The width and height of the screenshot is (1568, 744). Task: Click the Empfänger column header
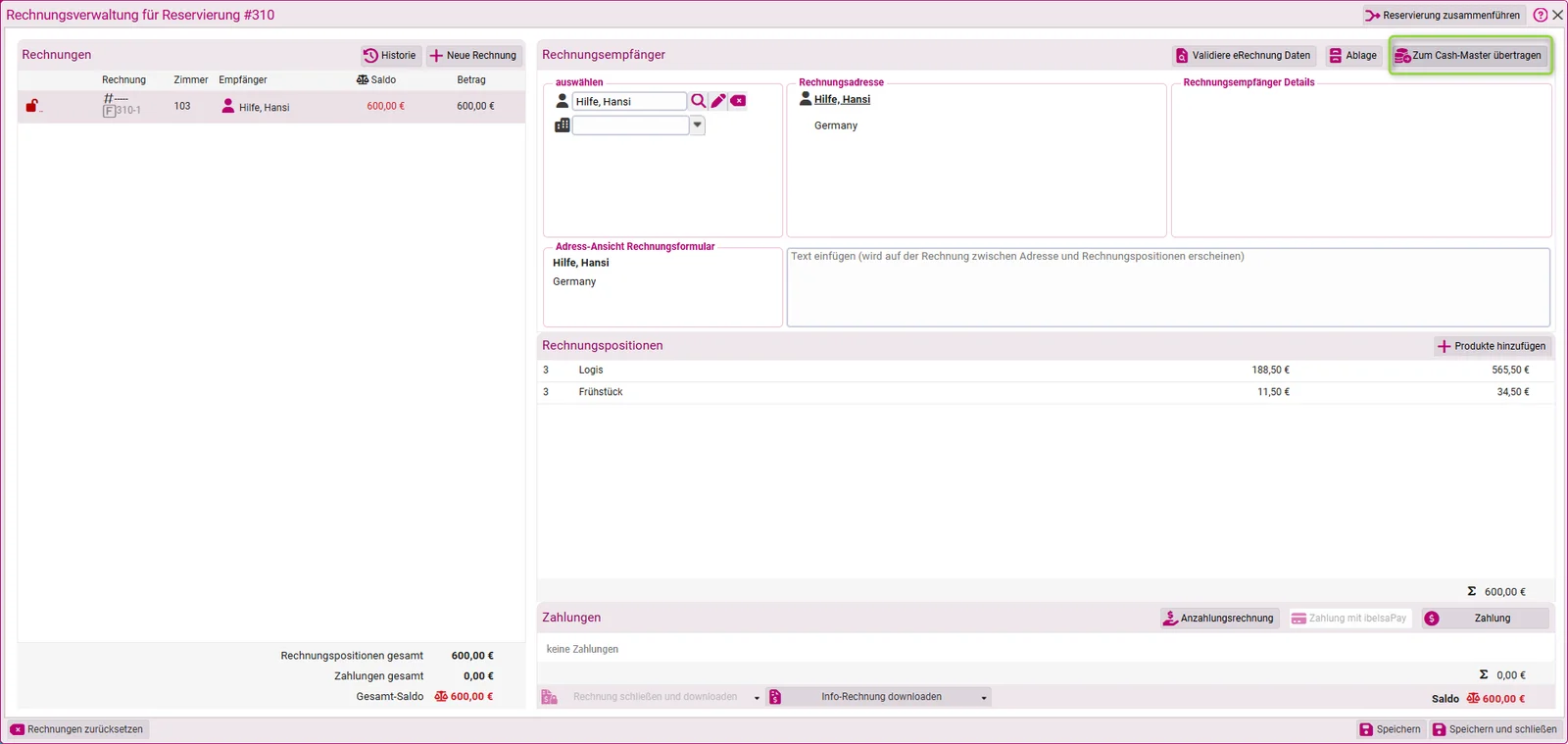[243, 80]
